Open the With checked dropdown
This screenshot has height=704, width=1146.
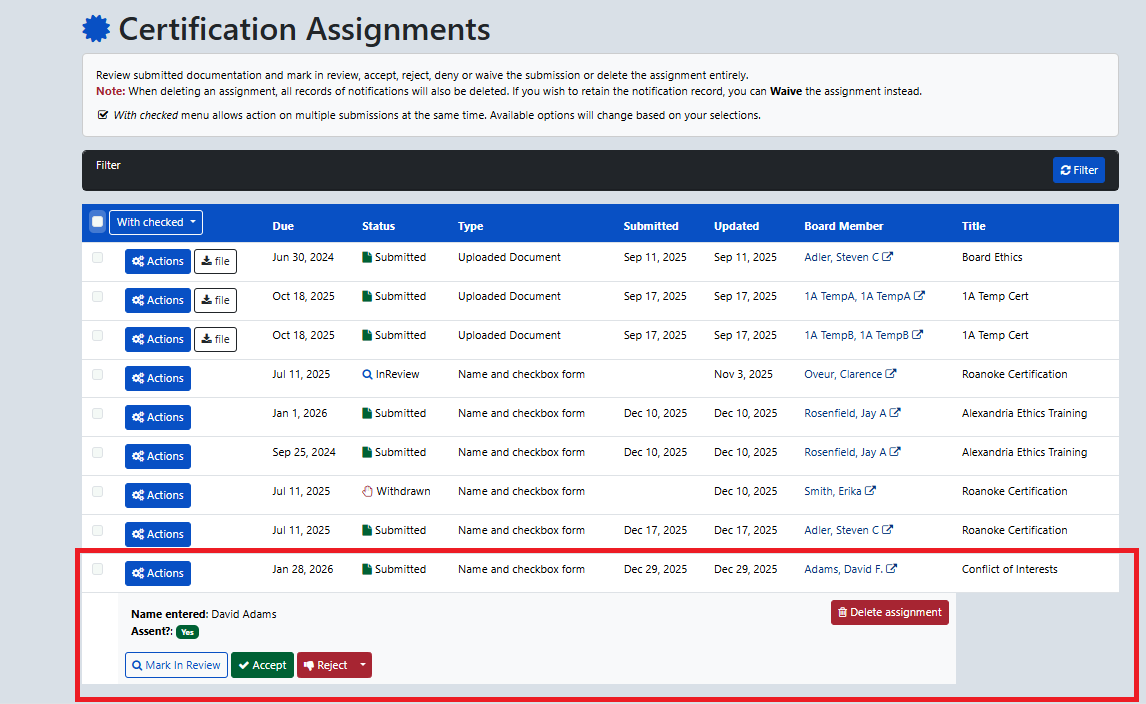[155, 222]
